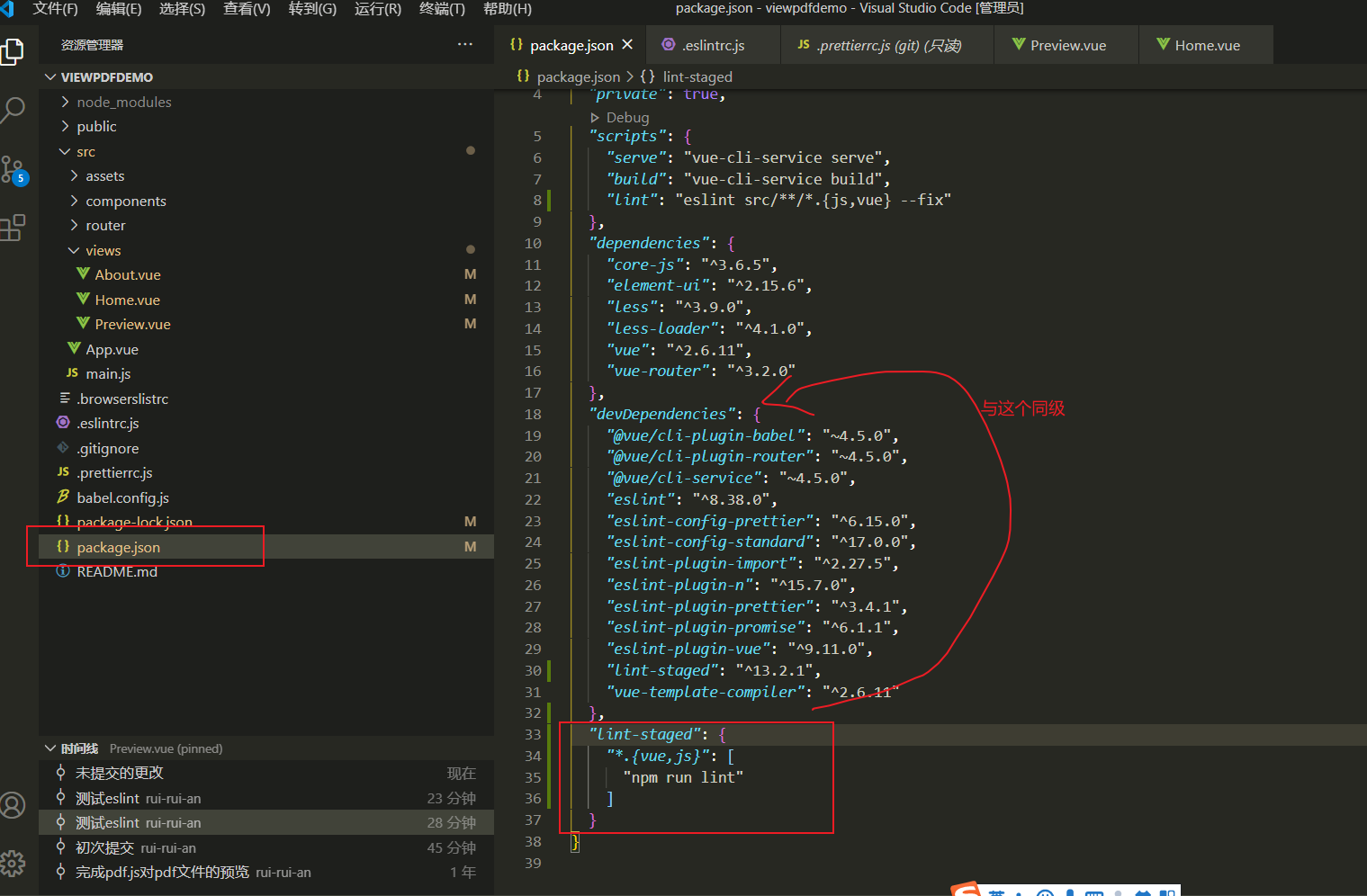Open the Accounts icon in activity bar
The image size is (1367, 896).
(13, 805)
